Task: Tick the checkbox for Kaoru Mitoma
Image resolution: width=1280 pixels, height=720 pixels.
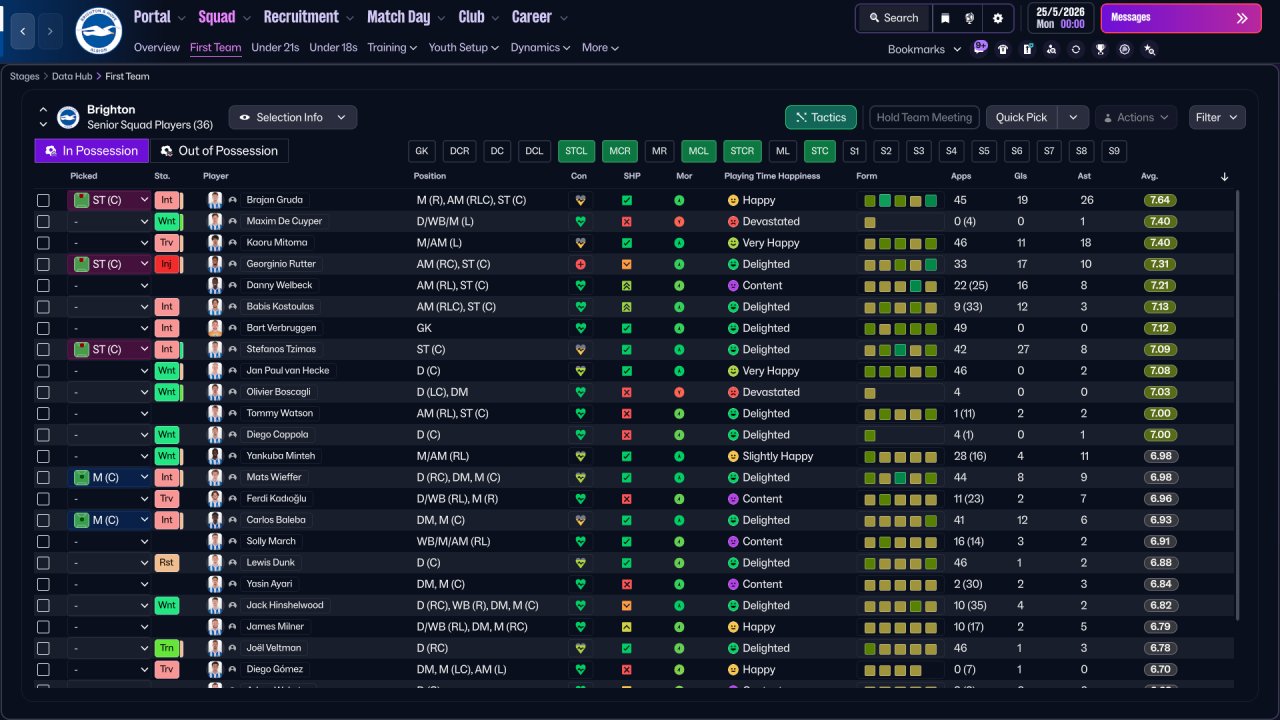Action: click(43, 243)
